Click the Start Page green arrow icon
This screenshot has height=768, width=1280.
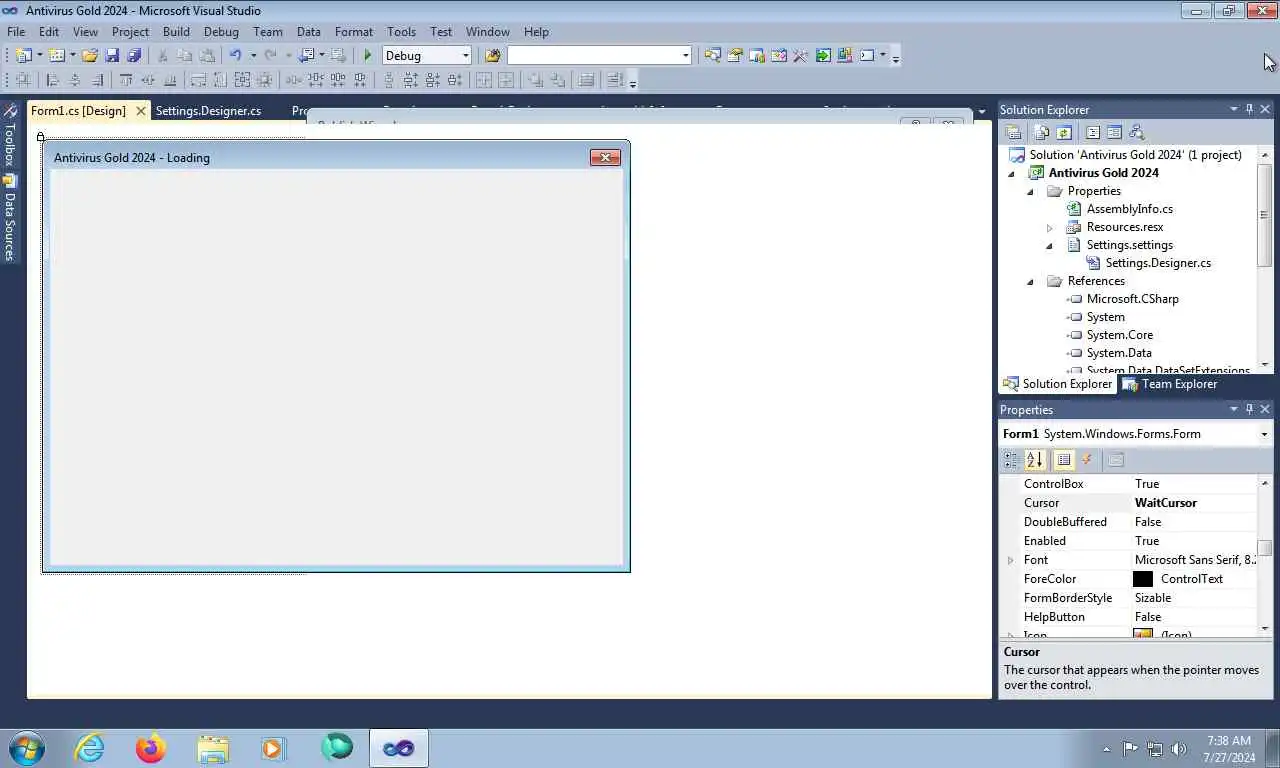tap(822, 56)
